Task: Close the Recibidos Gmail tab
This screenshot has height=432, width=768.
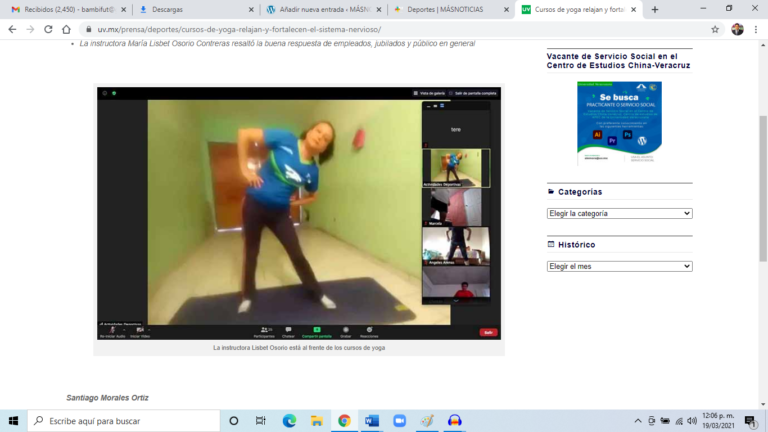Action: (x=123, y=9)
